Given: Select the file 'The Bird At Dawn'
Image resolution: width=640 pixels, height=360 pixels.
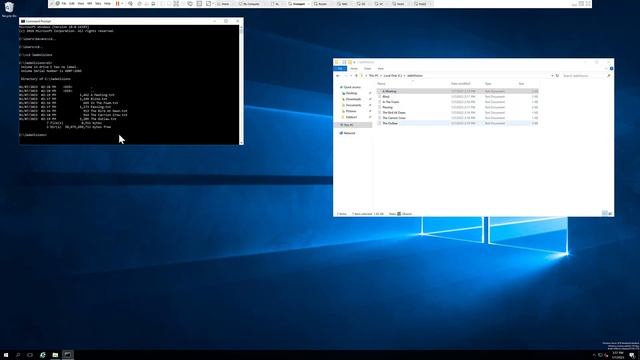Looking at the screenshot, I should (458, 113).
